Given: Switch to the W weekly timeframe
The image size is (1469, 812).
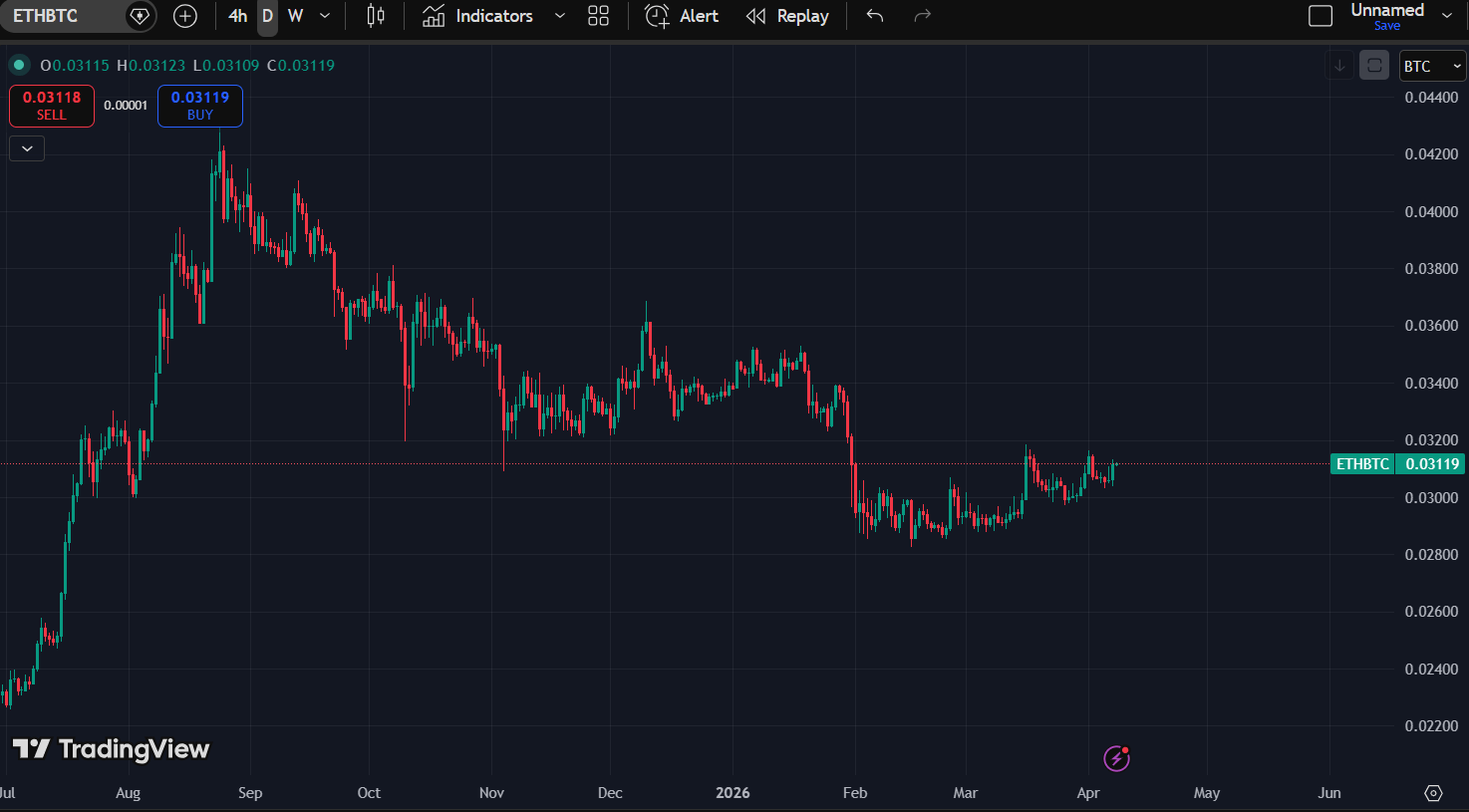Looking at the screenshot, I should (295, 16).
